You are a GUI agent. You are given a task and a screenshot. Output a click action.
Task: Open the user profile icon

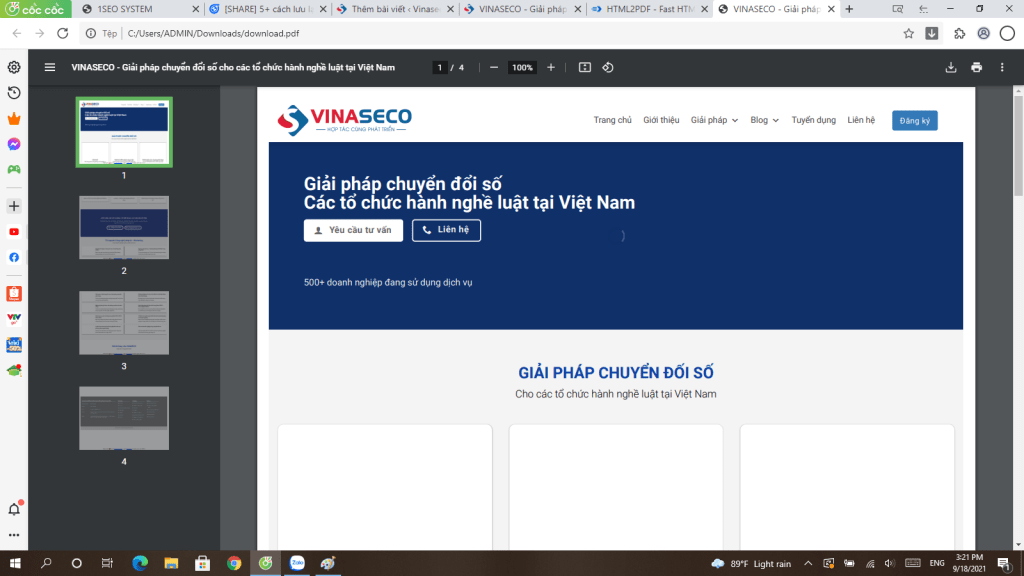[984, 33]
